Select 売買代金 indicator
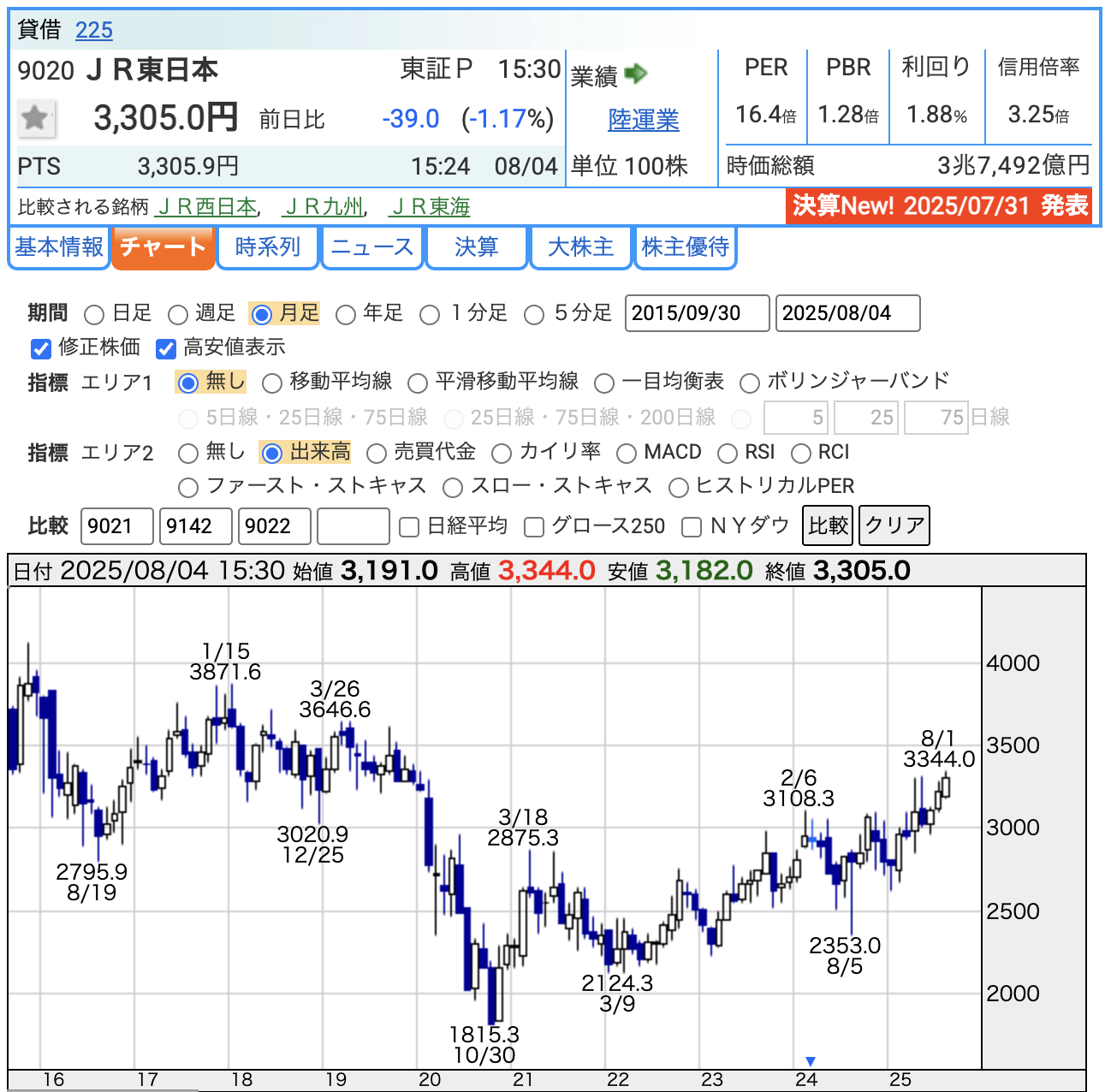This screenshot has width=1111, height=1092. point(377,453)
